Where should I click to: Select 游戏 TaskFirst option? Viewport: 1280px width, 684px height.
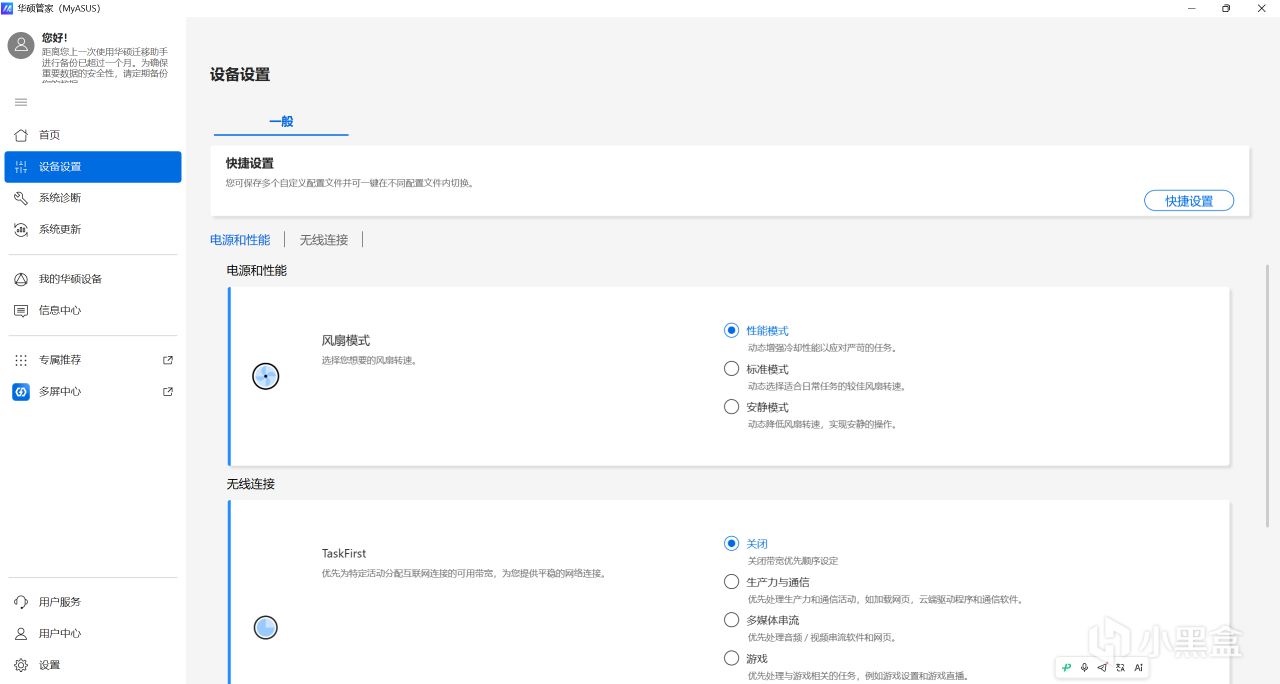pos(746,658)
